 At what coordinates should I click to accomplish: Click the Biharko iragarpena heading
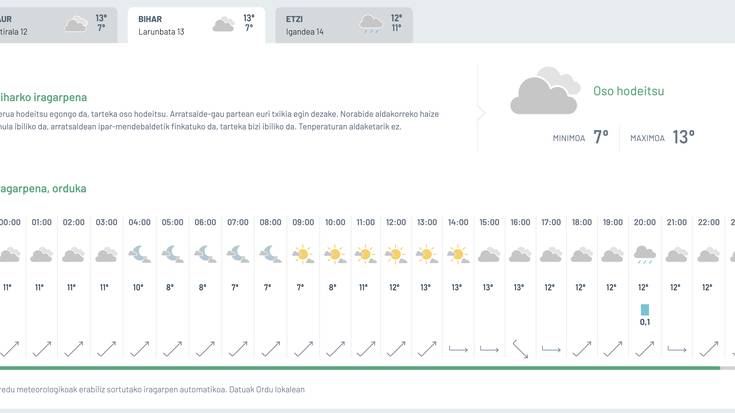point(43,97)
